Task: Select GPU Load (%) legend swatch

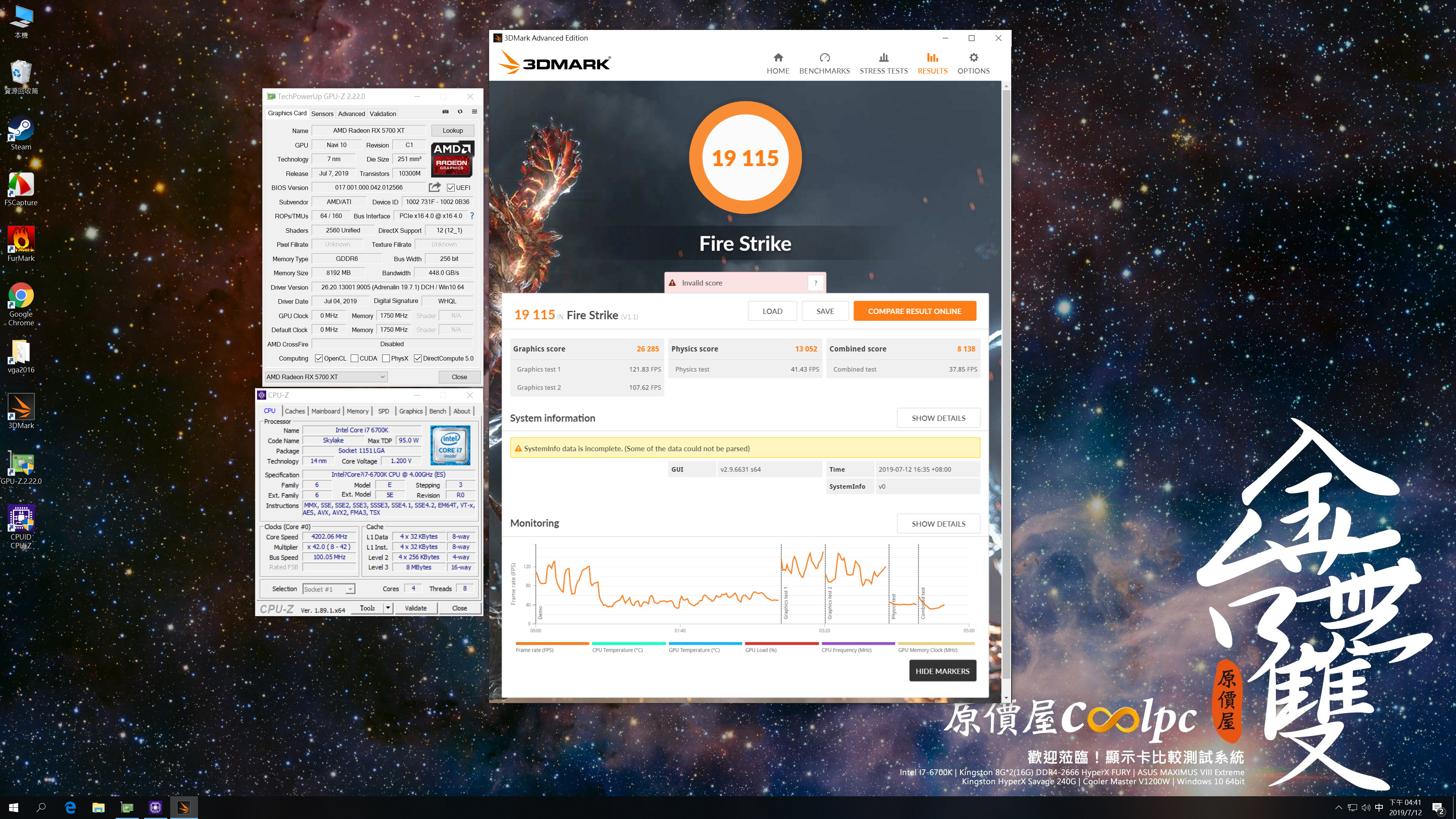Action: (x=782, y=643)
